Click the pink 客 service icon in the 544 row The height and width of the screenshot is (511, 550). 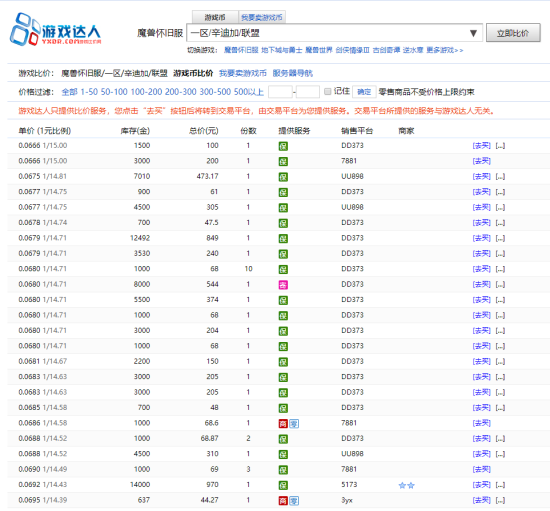(x=283, y=285)
